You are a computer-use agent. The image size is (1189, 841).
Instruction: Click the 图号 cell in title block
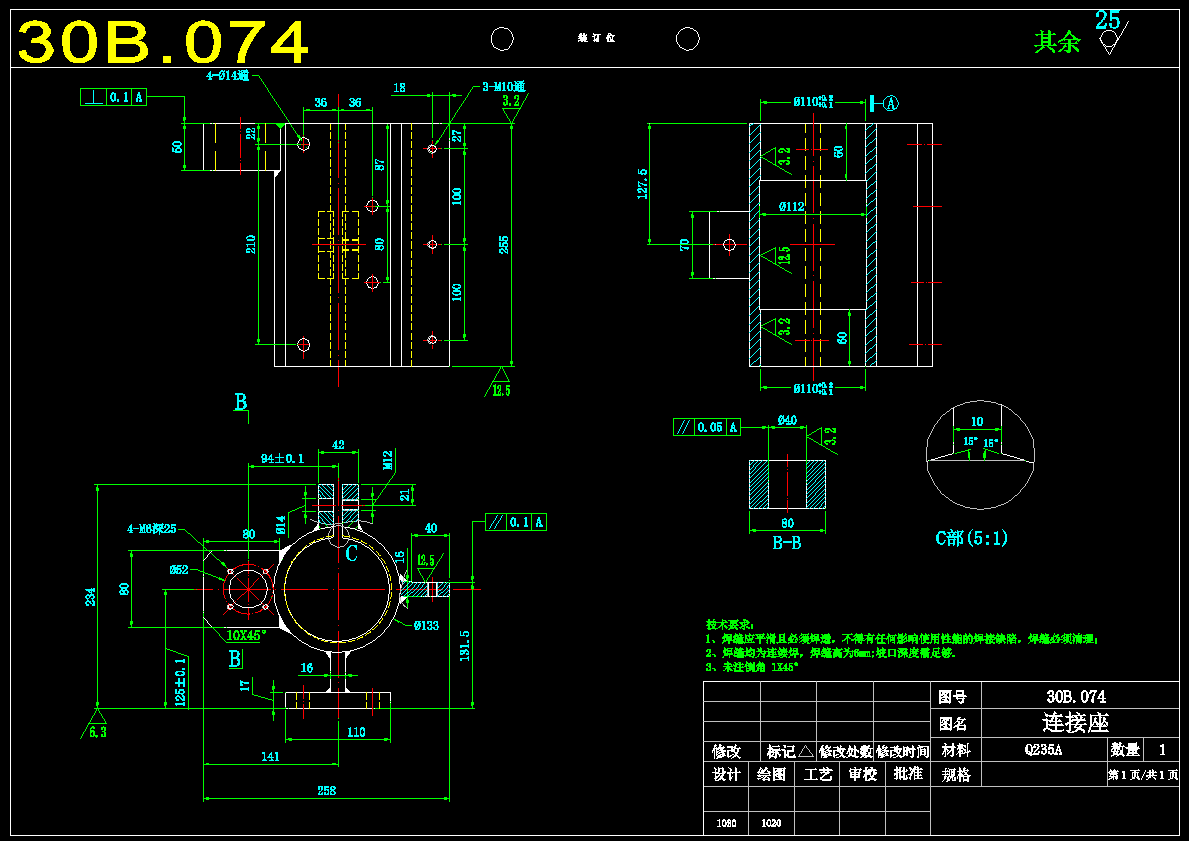(x=955, y=696)
